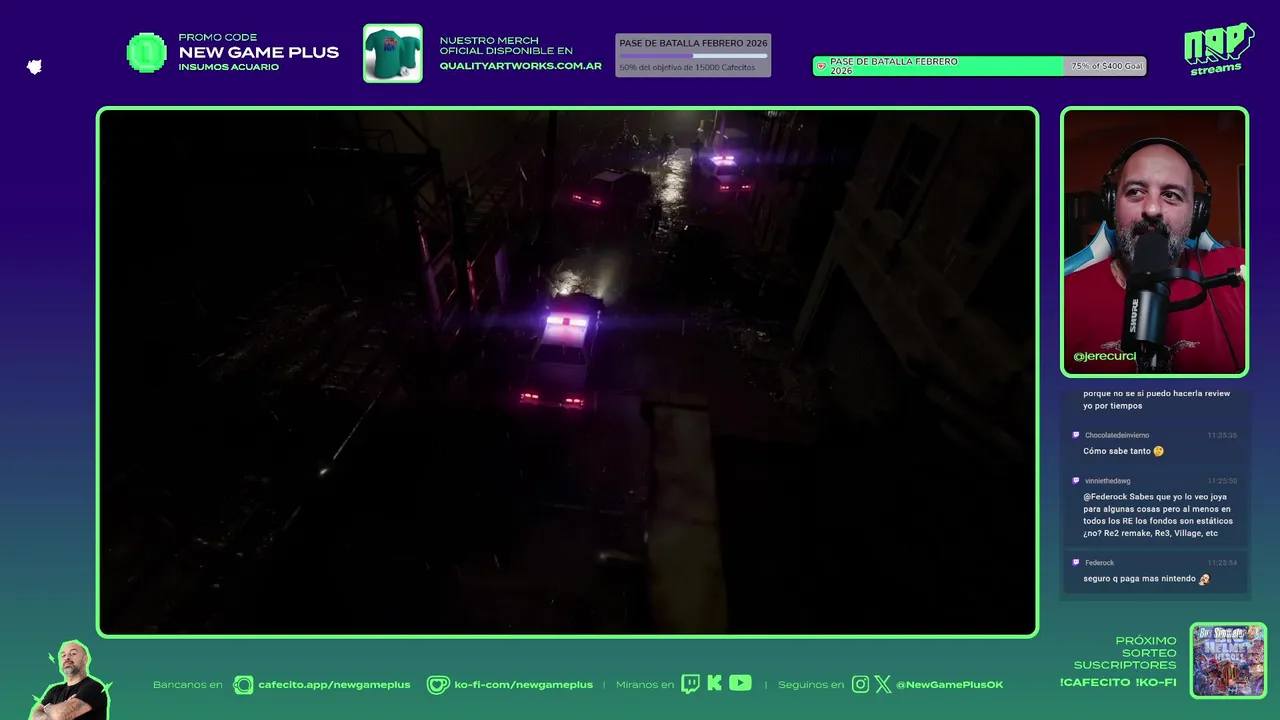The width and height of the screenshot is (1280, 720).
Task: Click the YouTube icon in the footer
Action: point(740,683)
